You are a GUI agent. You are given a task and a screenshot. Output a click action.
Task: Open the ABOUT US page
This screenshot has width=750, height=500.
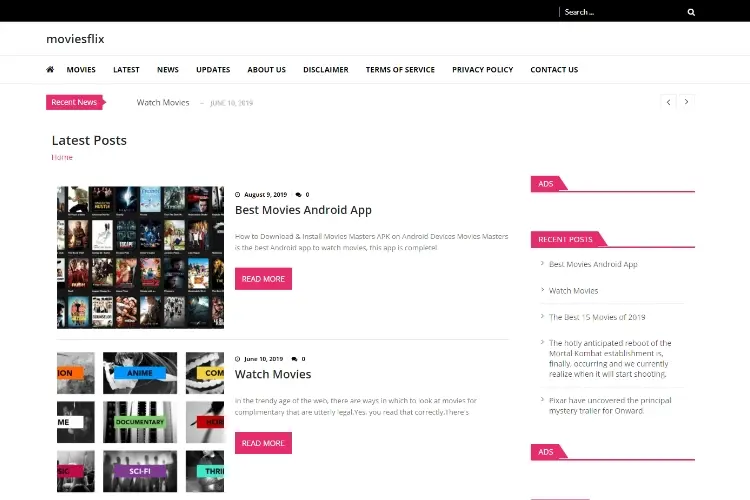pyautogui.click(x=266, y=69)
